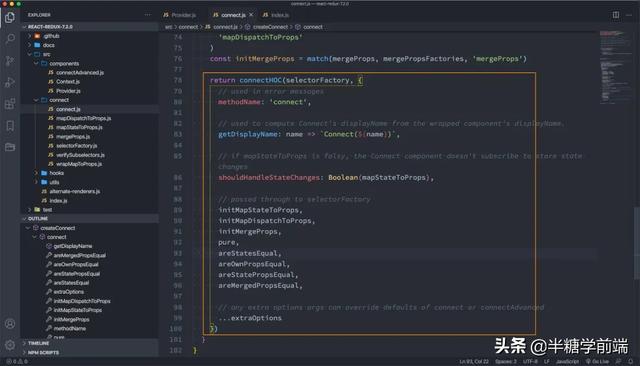Collapse the REACT-REDUX-7.2.0 root section

[x=90, y=27]
